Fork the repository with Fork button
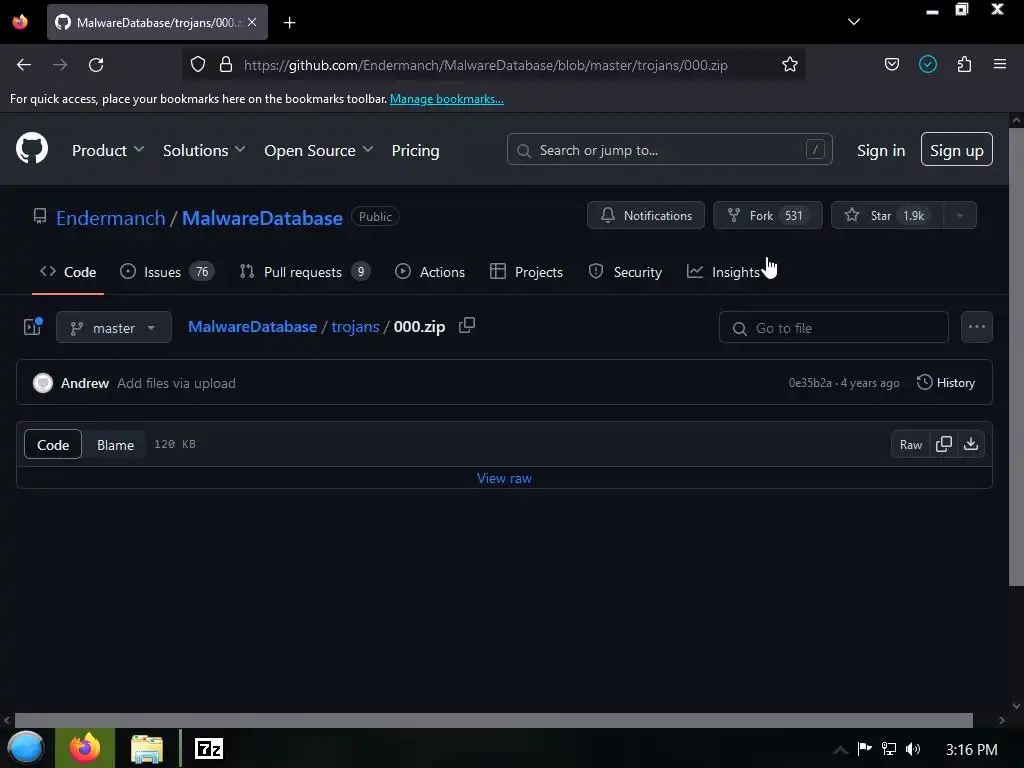 [x=768, y=216]
